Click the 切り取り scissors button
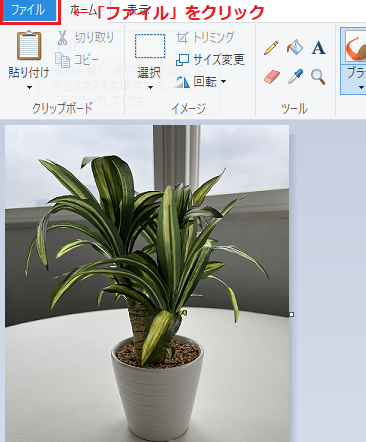Screen dimensions: 366x442 click(85, 38)
